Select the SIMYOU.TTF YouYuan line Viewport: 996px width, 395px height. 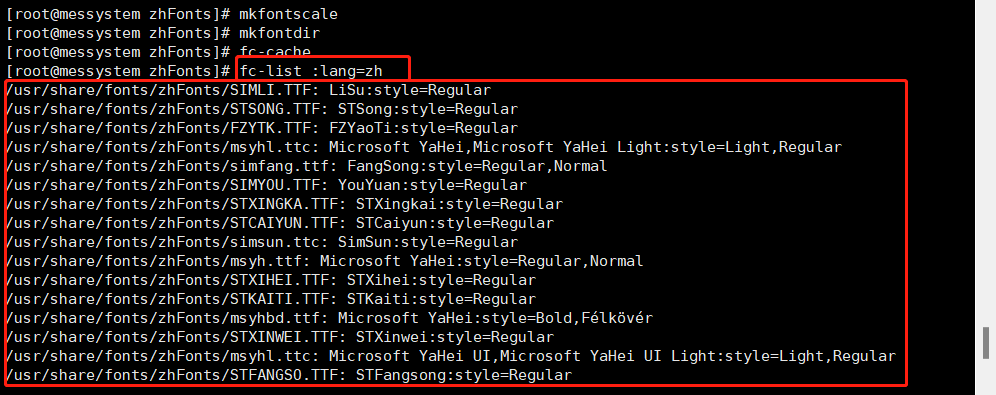pyautogui.click(x=266, y=185)
